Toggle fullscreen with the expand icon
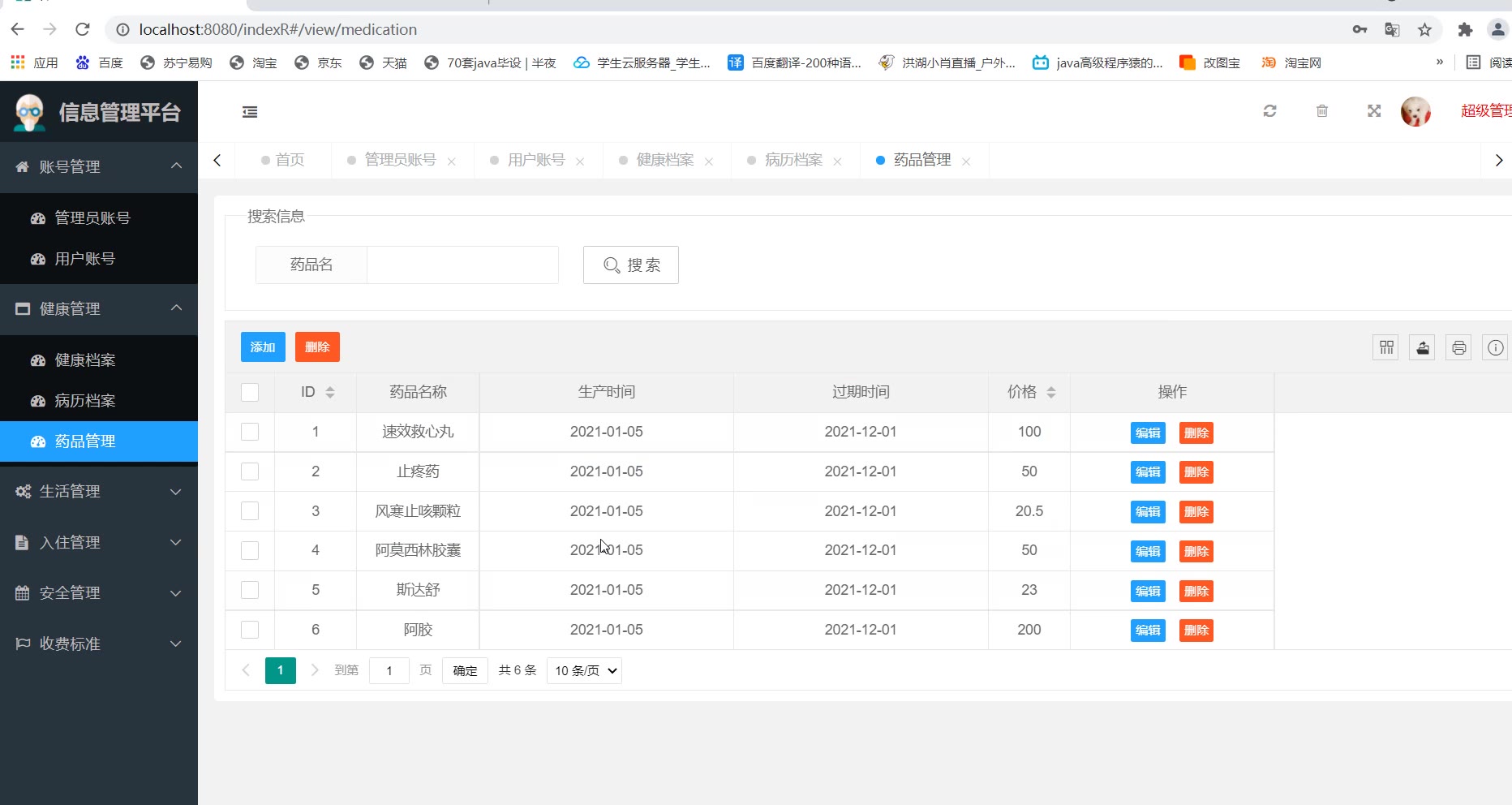This screenshot has width=1512, height=805. pyautogui.click(x=1373, y=111)
